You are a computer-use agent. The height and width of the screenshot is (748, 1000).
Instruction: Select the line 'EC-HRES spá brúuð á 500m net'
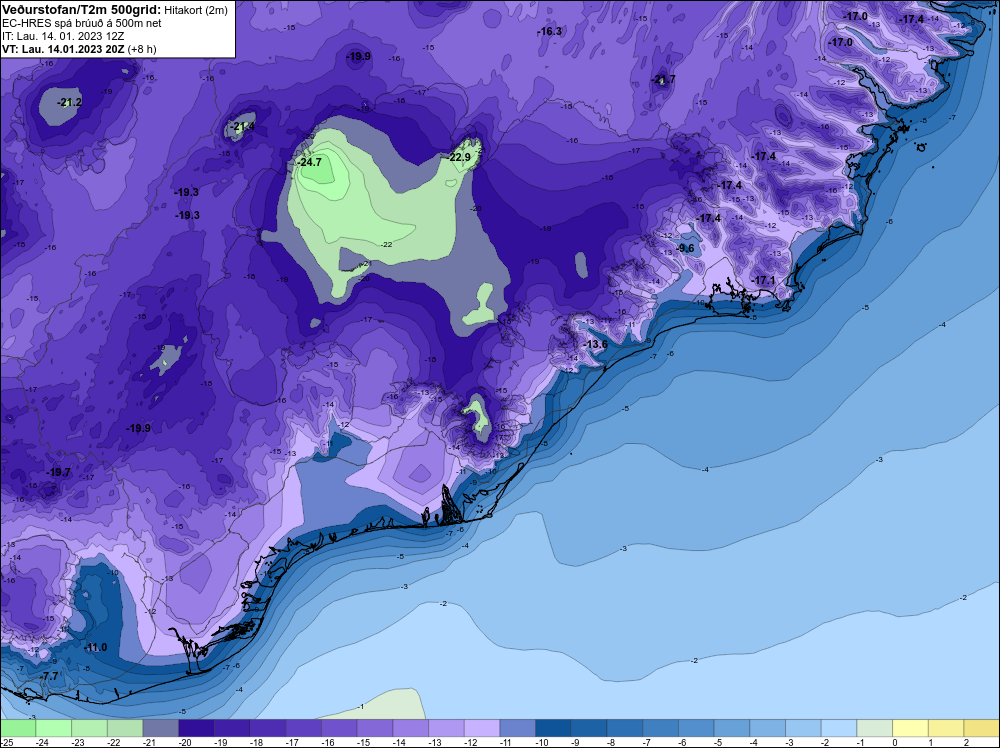tap(82, 23)
